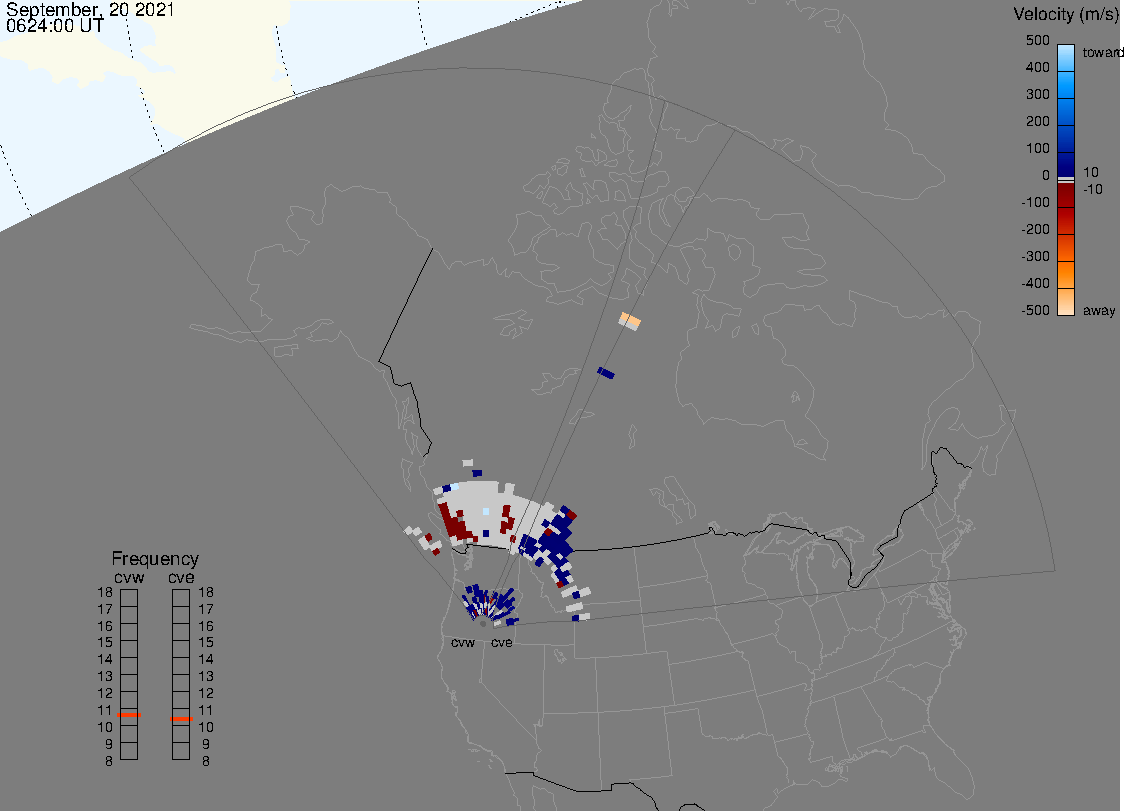Select the lightest blue 400–500 velocity swatch
Image resolution: width=1124 pixels, height=811 pixels.
click(1066, 58)
